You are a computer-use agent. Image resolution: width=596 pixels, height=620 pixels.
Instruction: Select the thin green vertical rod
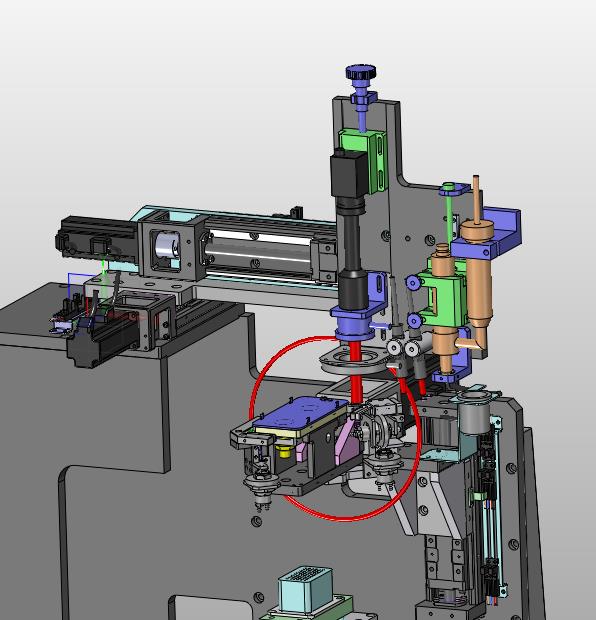coord(450,217)
